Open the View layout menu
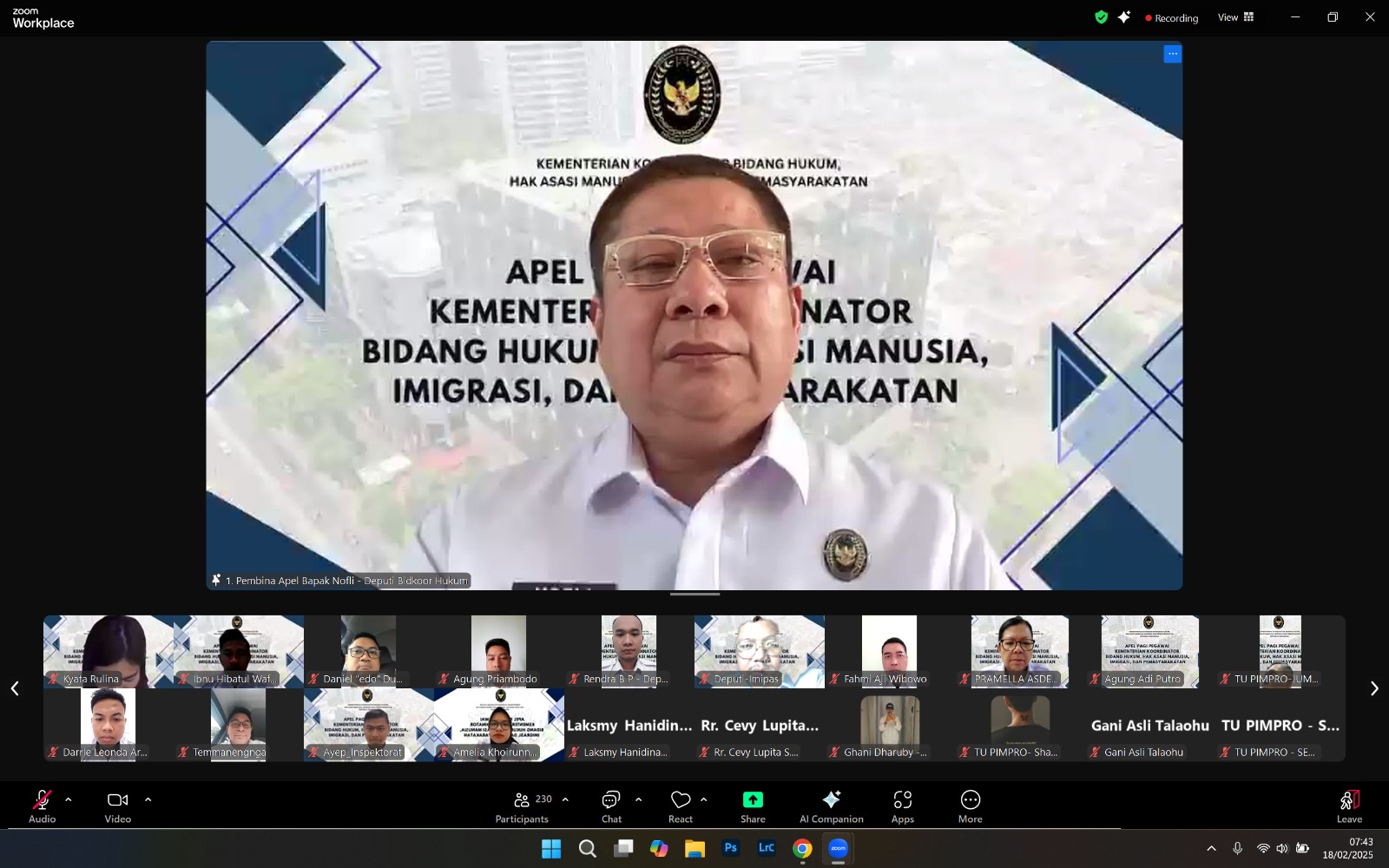This screenshot has height=868, width=1389. [x=1235, y=17]
